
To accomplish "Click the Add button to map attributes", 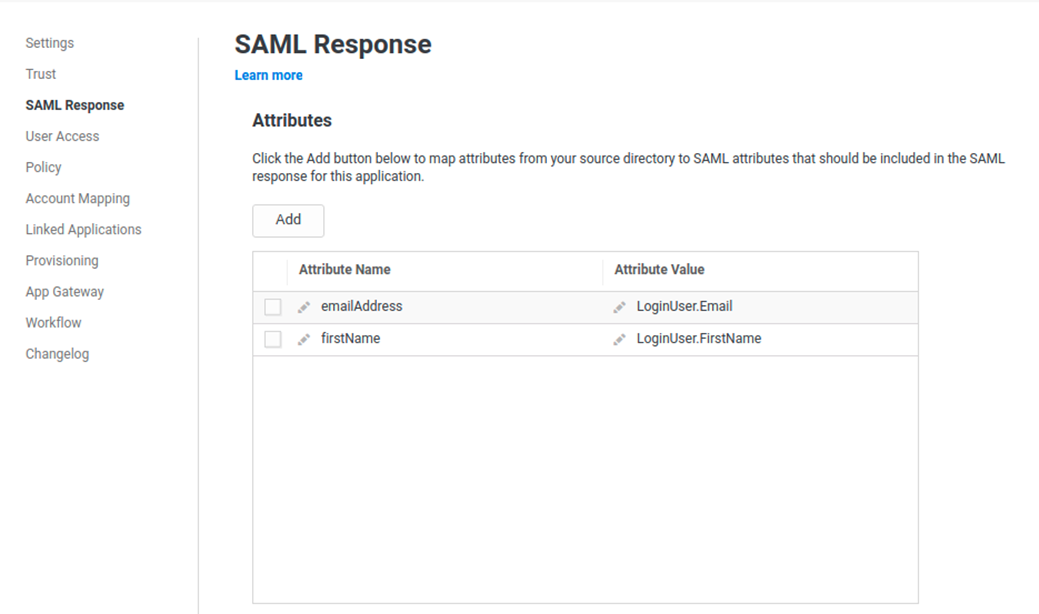I will click(288, 220).
